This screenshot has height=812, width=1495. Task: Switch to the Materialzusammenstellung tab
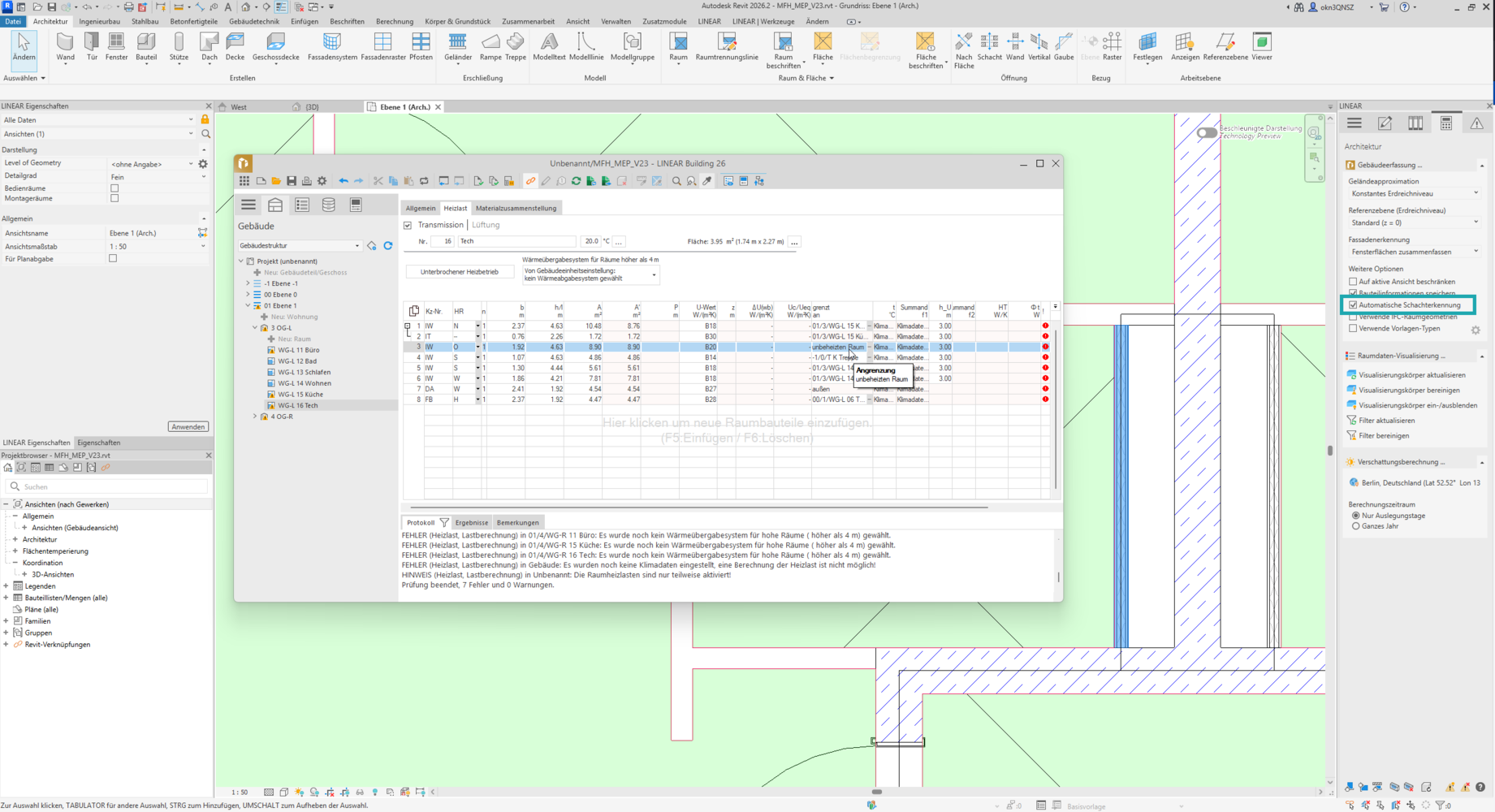click(x=516, y=208)
